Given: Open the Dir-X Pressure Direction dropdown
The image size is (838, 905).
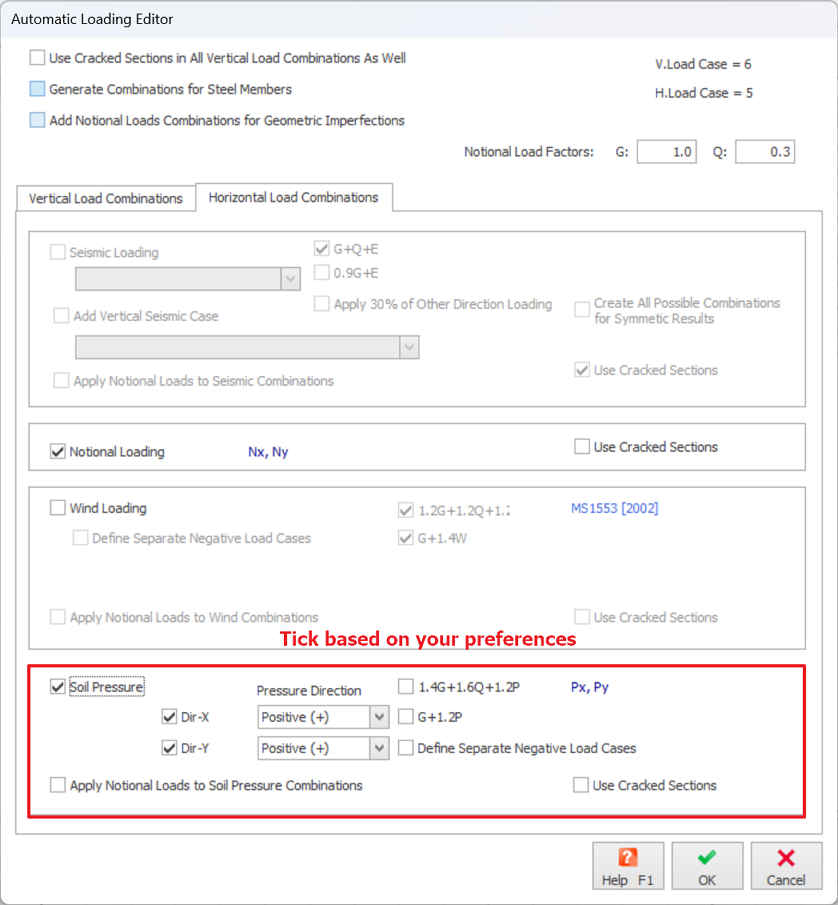Looking at the screenshot, I should [x=378, y=717].
